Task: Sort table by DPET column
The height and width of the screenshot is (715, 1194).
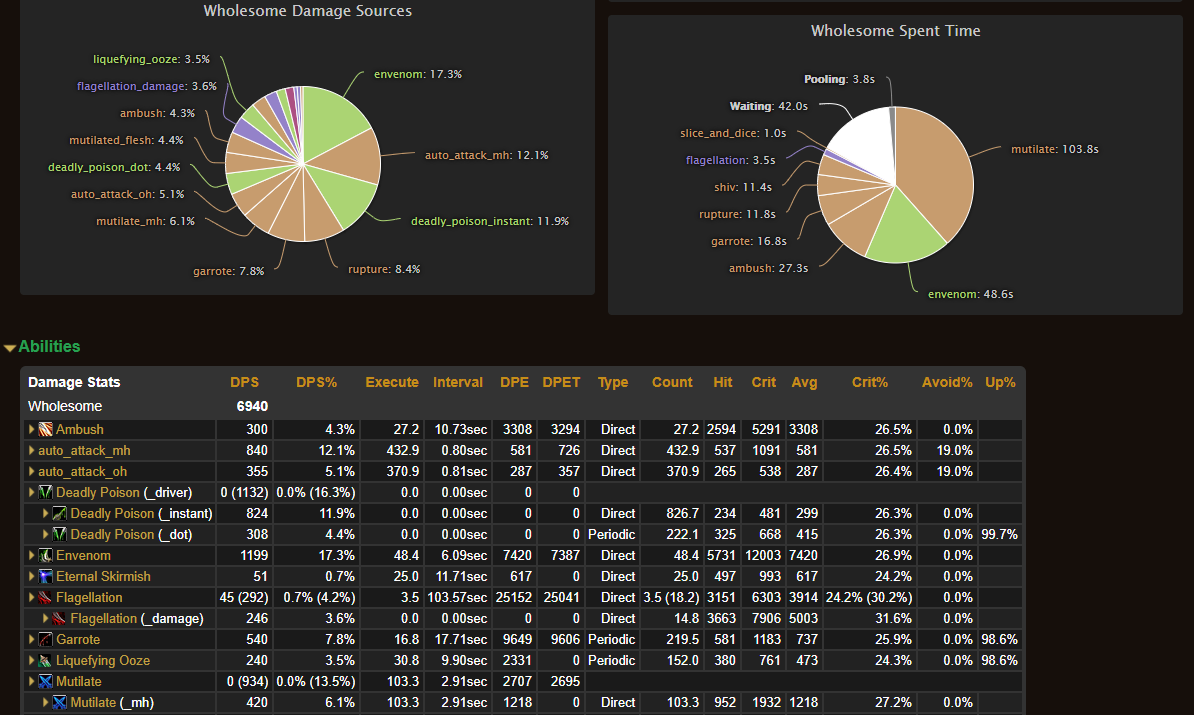Action: (x=561, y=382)
